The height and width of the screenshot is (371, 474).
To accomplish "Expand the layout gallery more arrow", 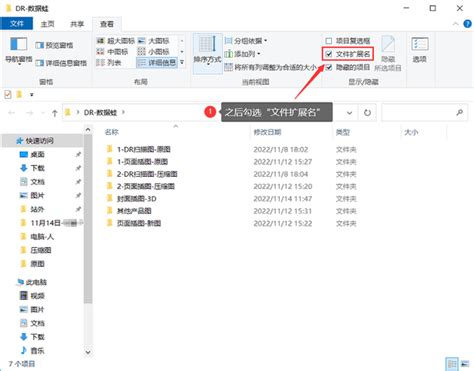I will point(182,62).
